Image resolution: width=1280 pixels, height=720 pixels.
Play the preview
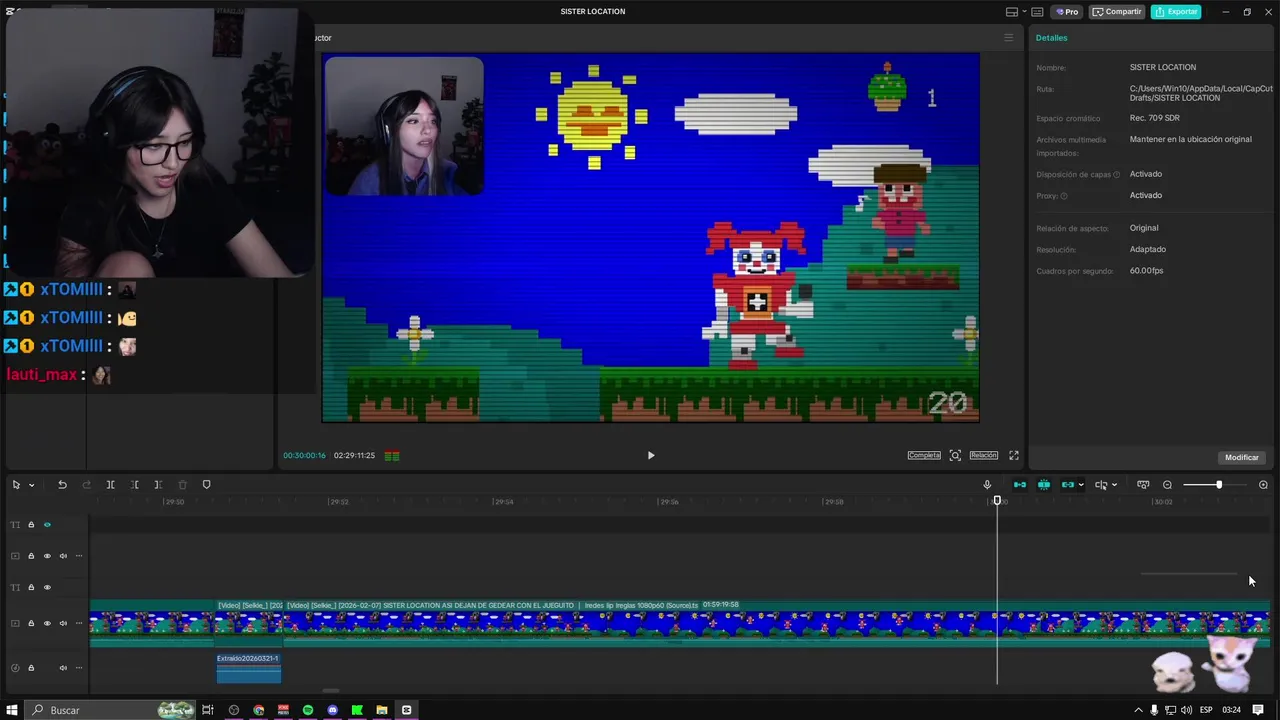[x=651, y=455]
